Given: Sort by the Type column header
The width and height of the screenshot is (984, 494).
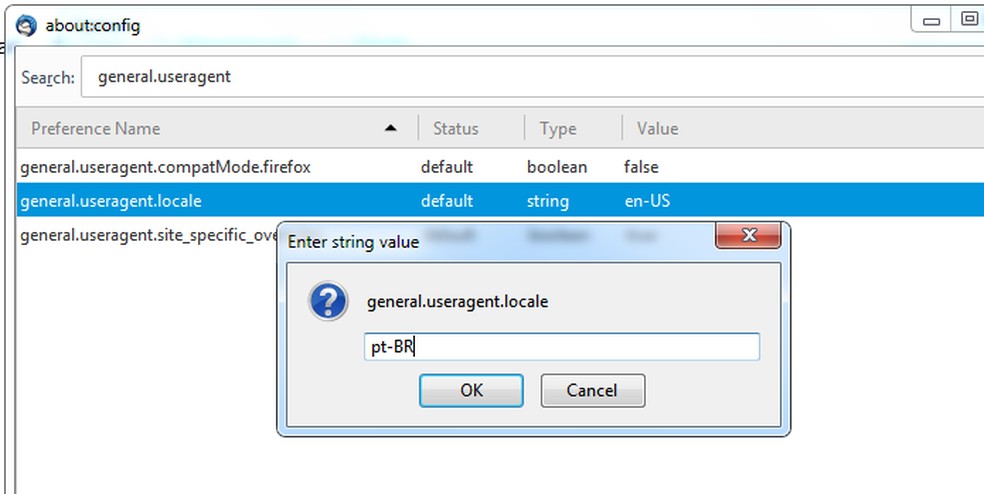Looking at the screenshot, I should click(557, 128).
